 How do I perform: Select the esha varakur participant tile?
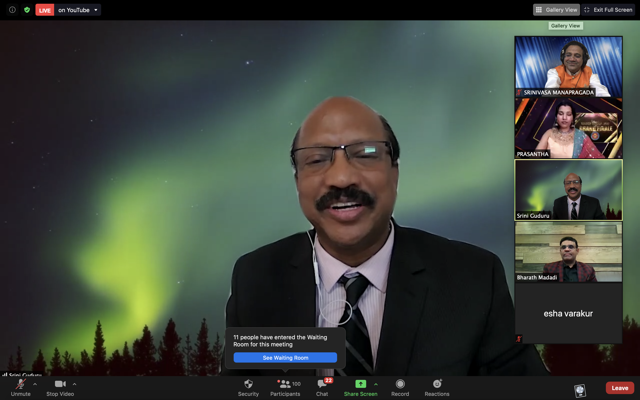pos(568,313)
